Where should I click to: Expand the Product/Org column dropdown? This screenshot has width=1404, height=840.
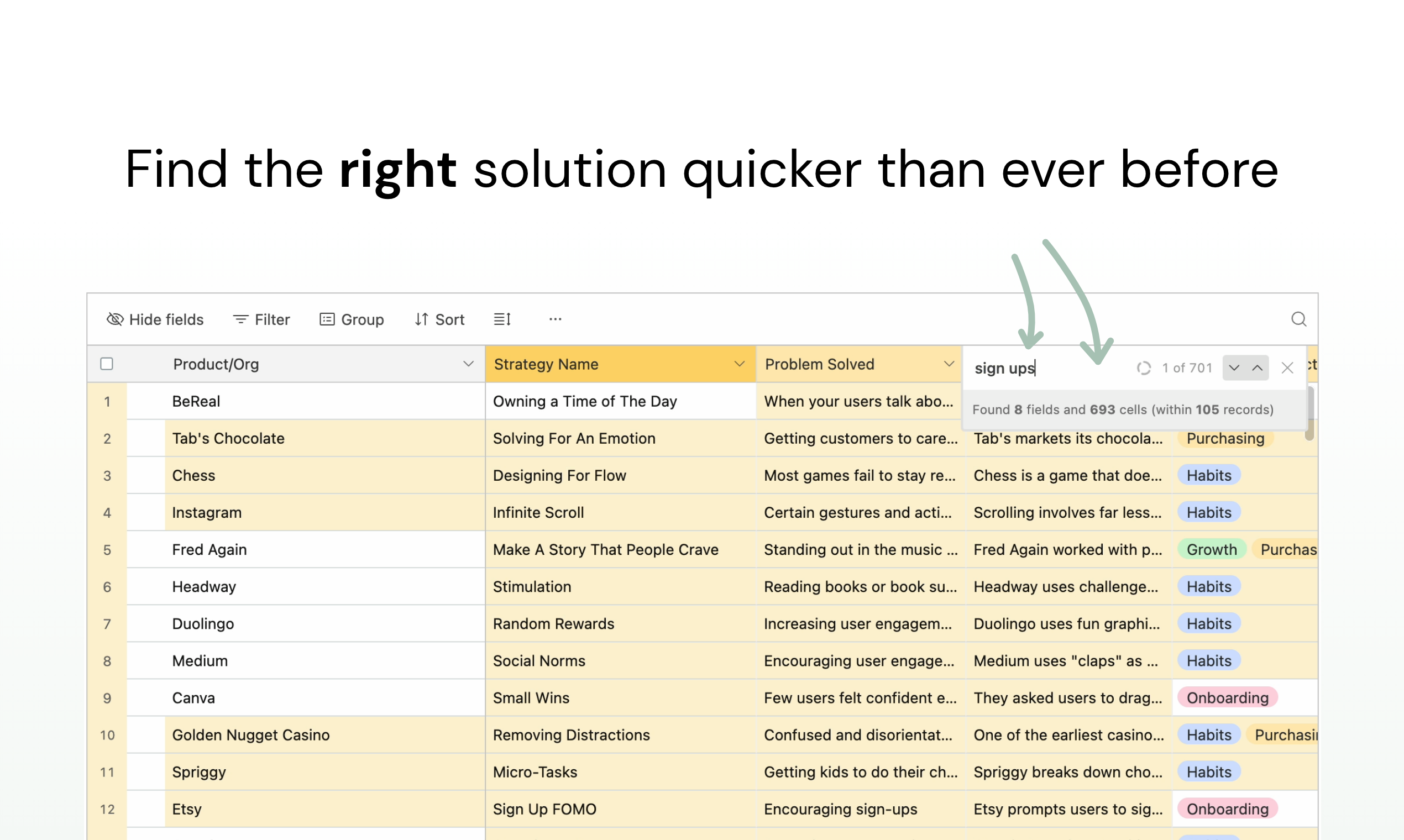[x=468, y=364]
